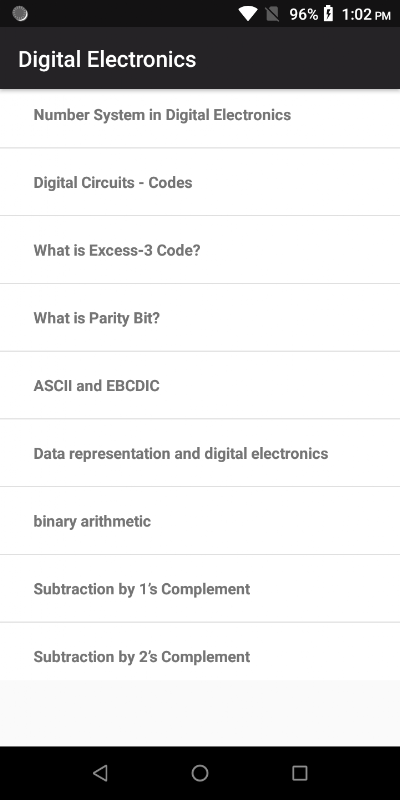
Task: Tap the no-SIM card status icon
Action: (x=272, y=14)
